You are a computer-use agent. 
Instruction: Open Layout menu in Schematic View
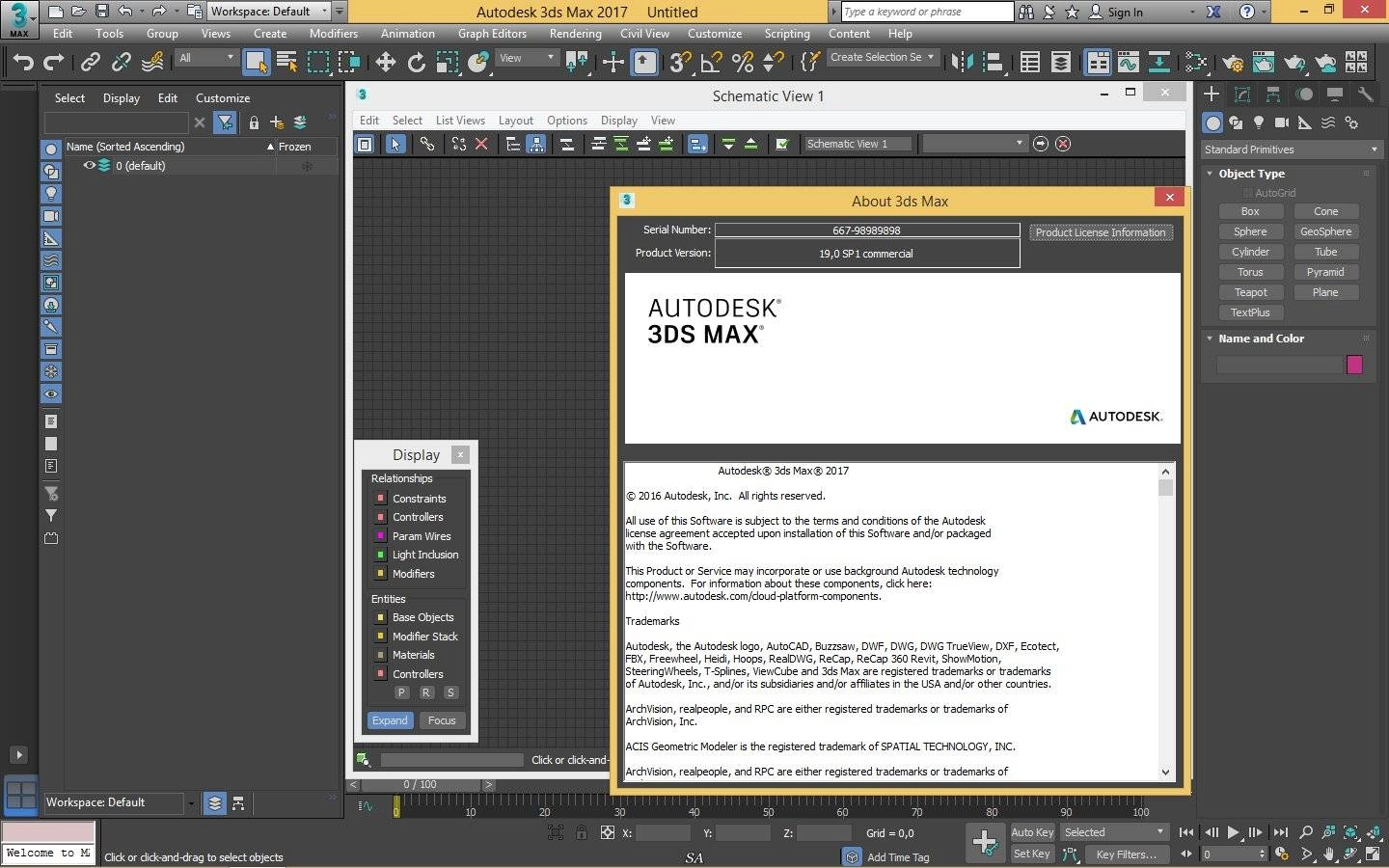(516, 121)
